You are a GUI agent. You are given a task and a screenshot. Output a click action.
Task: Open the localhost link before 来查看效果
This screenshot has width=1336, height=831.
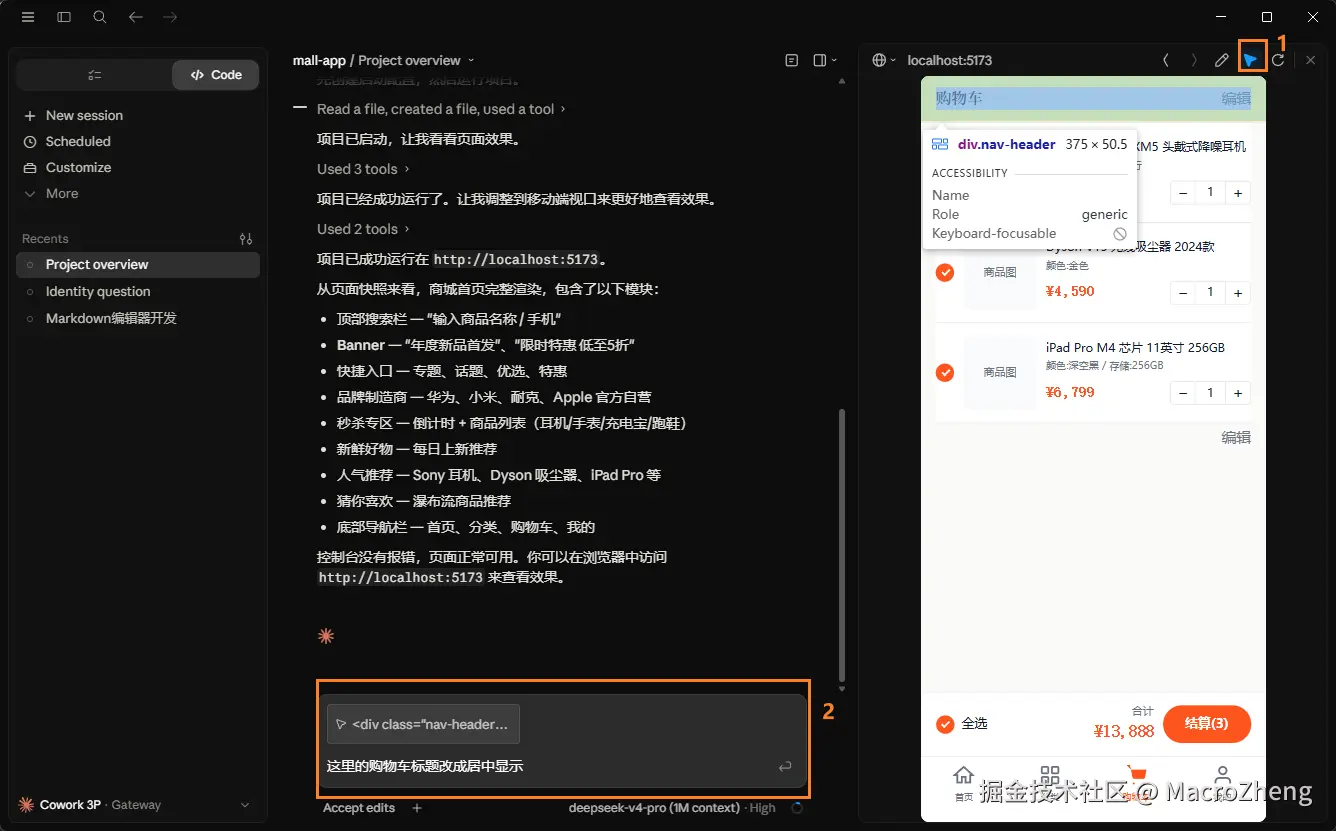[401, 578]
